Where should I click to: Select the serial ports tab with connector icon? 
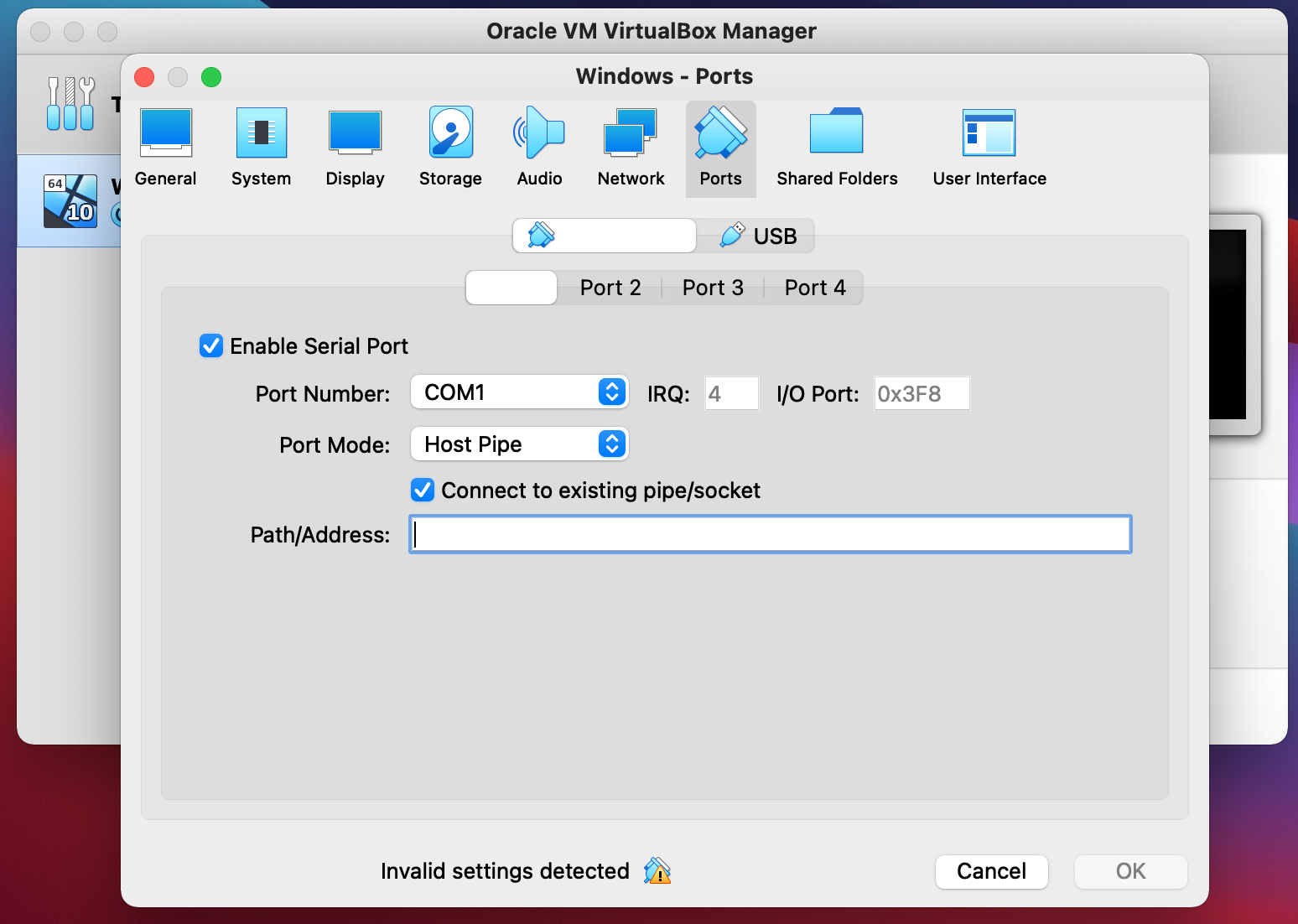click(604, 236)
